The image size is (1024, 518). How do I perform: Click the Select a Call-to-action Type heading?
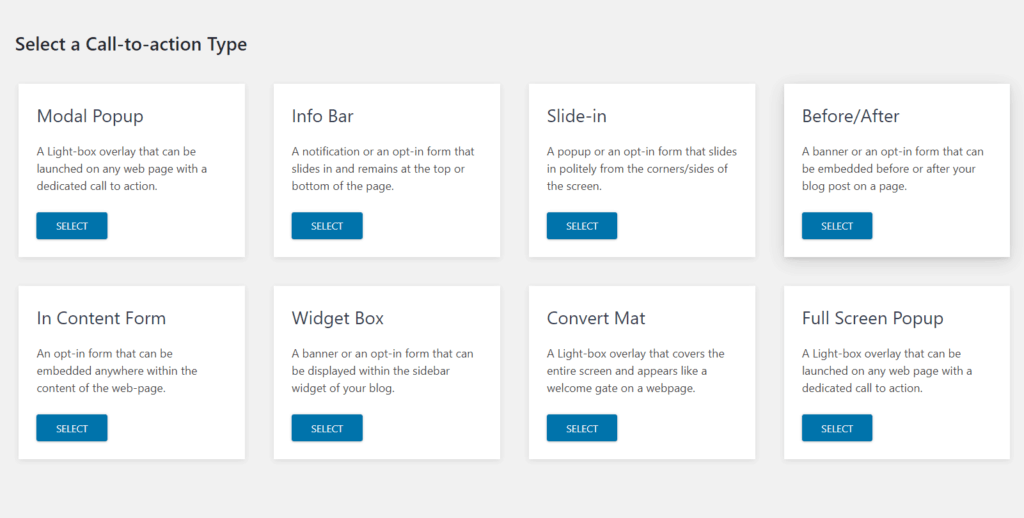coord(131,44)
